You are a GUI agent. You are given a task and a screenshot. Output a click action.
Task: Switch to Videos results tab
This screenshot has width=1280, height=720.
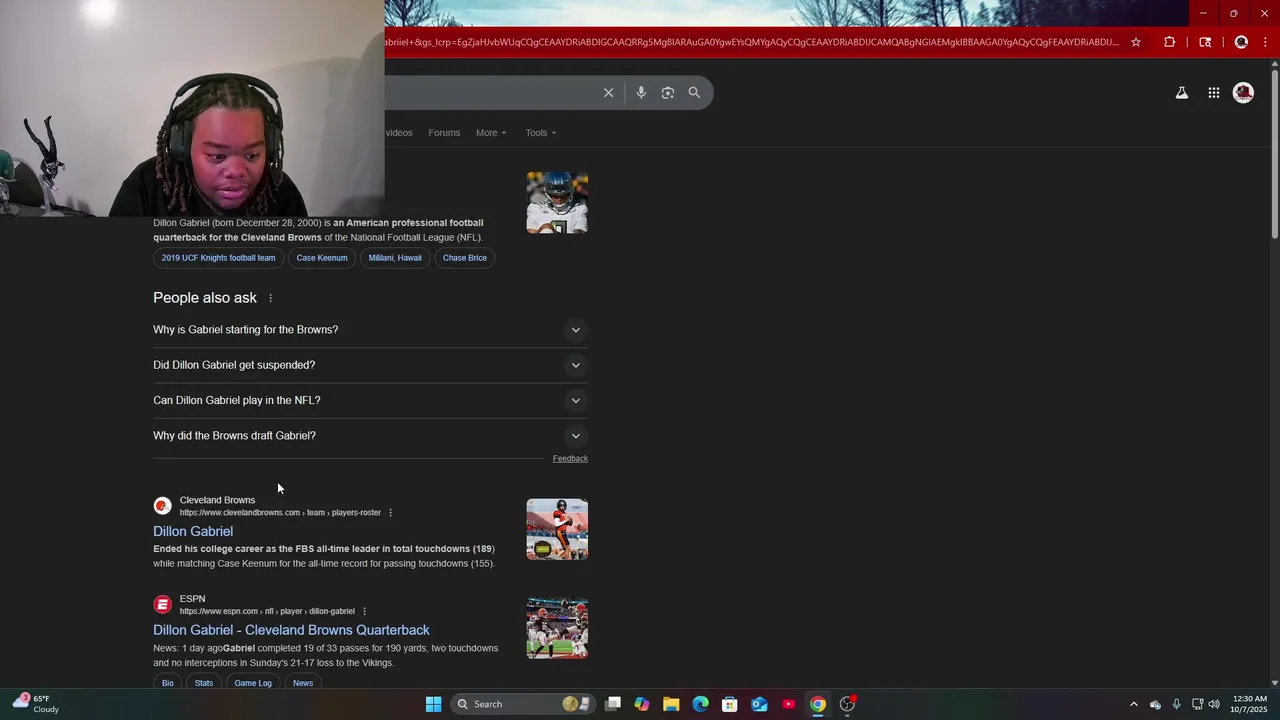pyautogui.click(x=399, y=133)
